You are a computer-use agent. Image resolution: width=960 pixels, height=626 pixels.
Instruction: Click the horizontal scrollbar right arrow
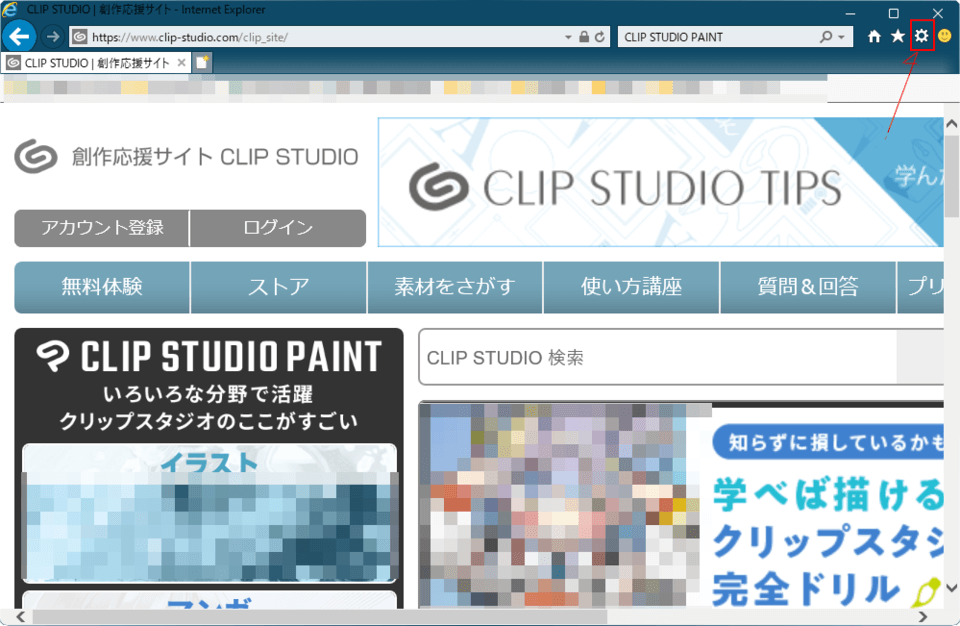[x=923, y=617]
